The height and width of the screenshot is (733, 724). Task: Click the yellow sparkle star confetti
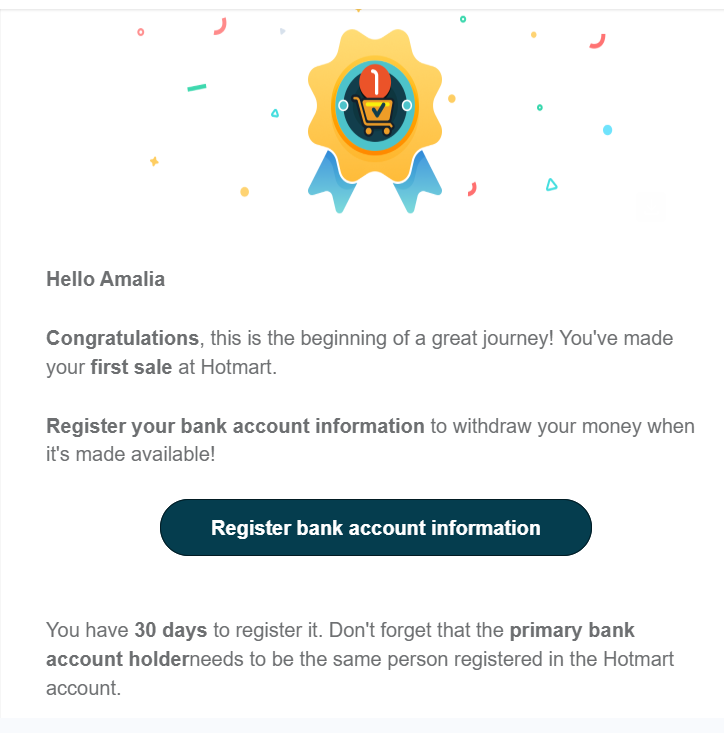(x=154, y=161)
